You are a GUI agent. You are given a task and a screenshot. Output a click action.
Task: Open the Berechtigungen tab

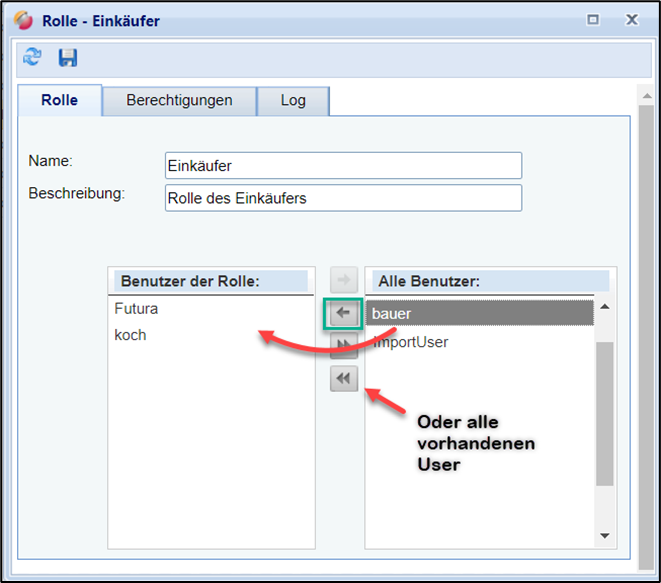click(x=179, y=101)
